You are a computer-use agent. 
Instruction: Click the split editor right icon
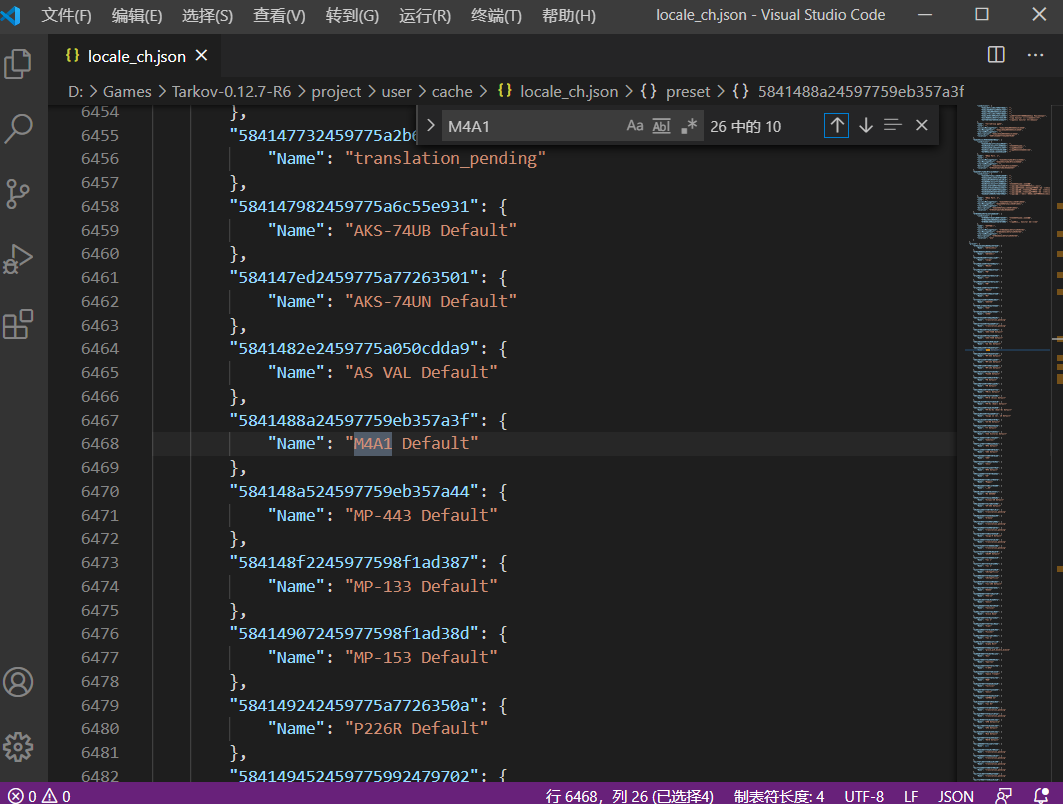[996, 55]
